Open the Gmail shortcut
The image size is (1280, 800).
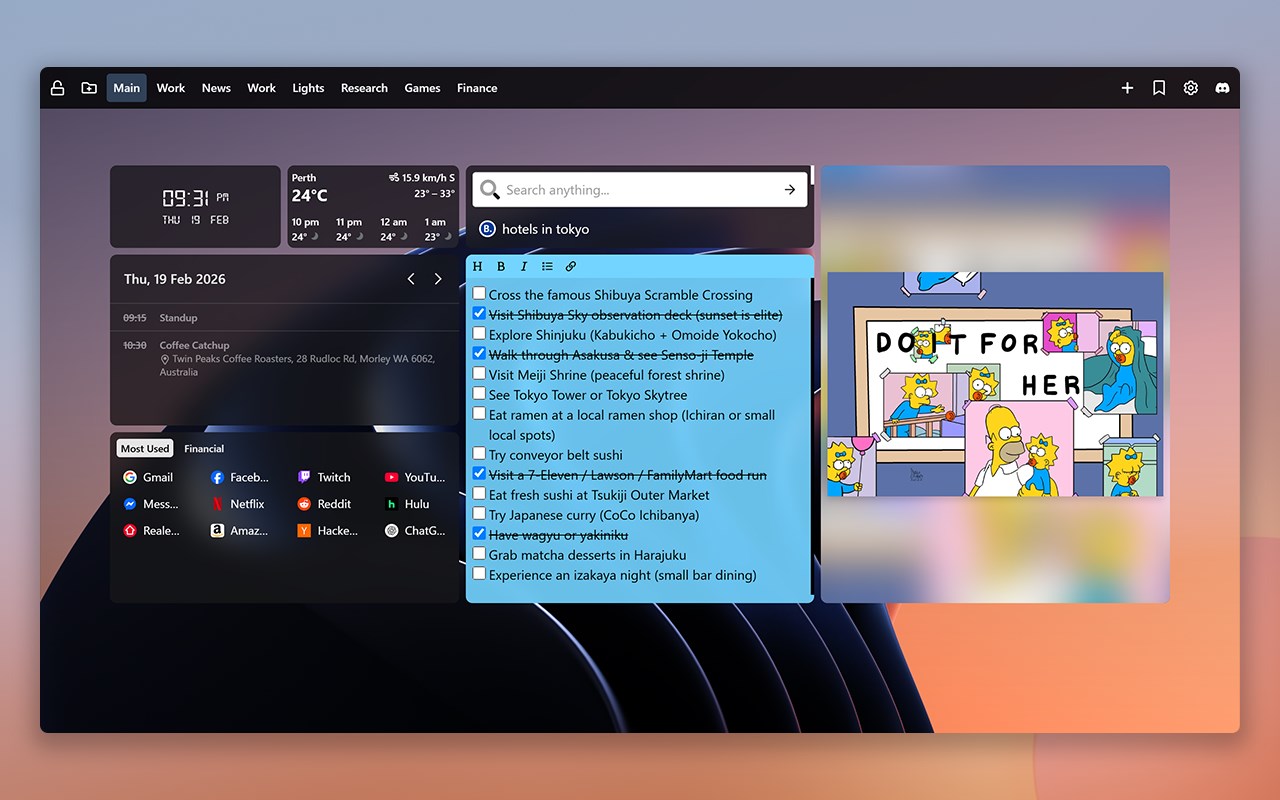point(148,477)
